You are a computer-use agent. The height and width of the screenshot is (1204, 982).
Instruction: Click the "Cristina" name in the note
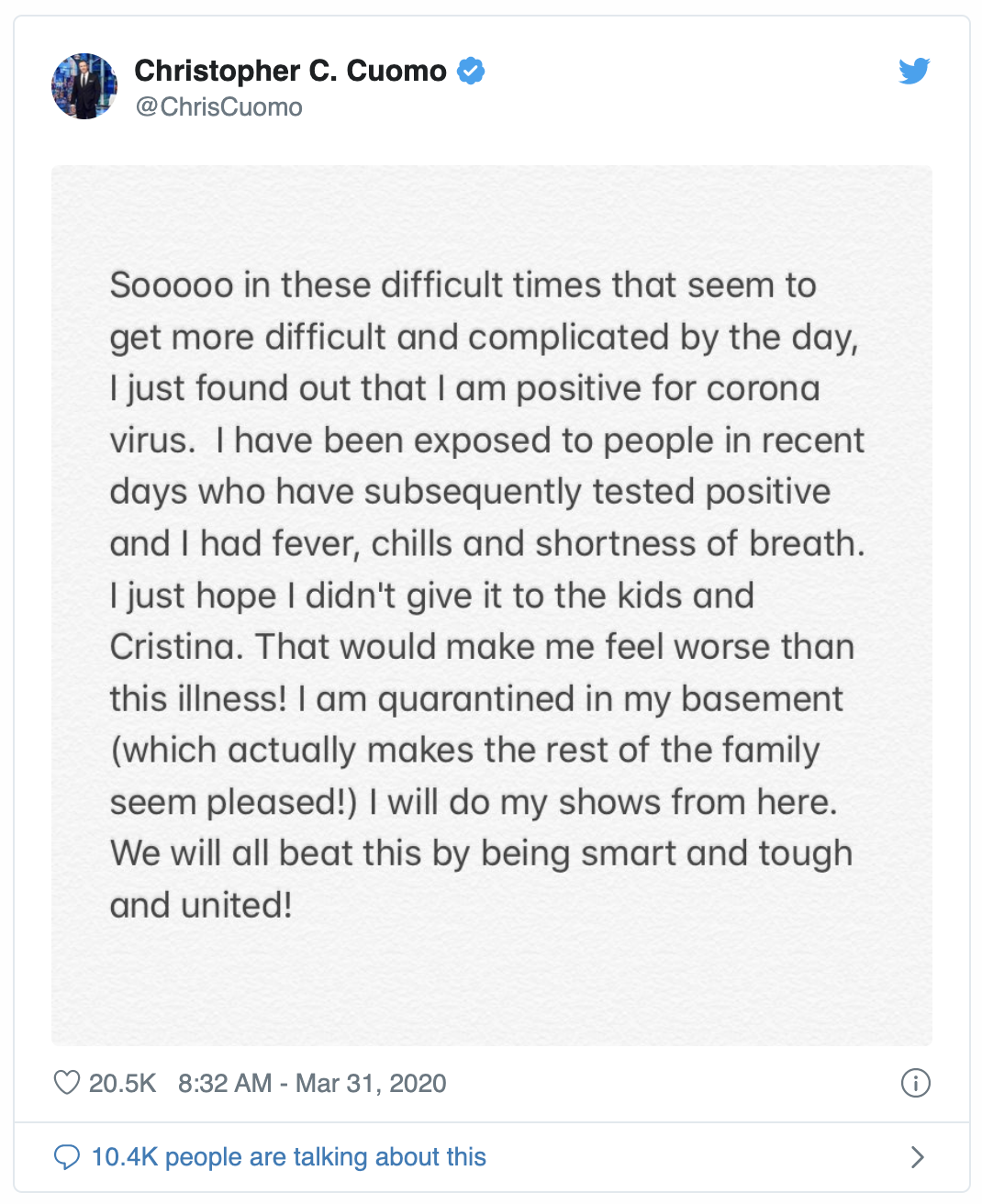[173, 647]
